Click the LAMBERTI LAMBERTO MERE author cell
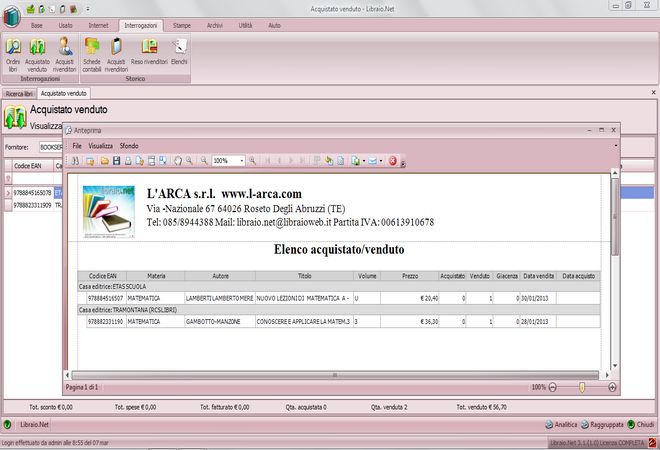 click(220, 298)
